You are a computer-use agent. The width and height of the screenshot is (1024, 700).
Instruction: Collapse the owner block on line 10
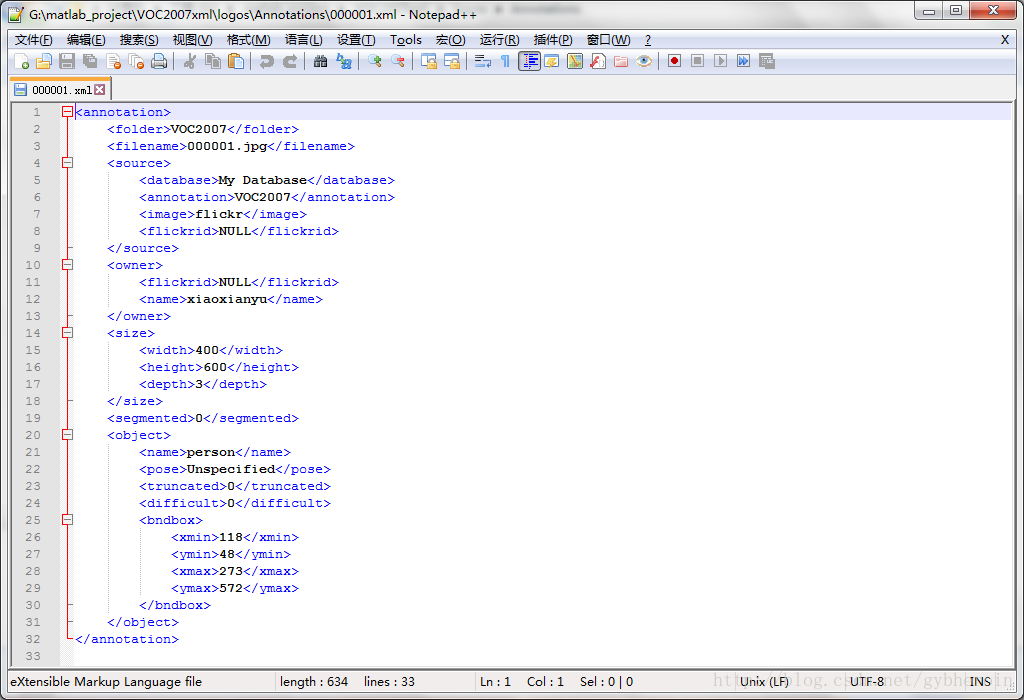pos(67,264)
